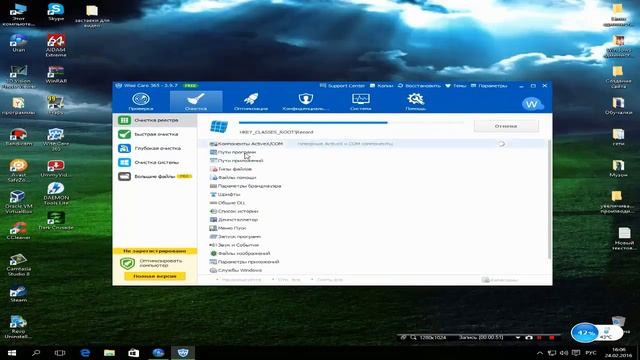Viewport: 640px width, 360px height.
Task: Open the Steam desktop icon
Action: pyautogui.click(x=18, y=294)
